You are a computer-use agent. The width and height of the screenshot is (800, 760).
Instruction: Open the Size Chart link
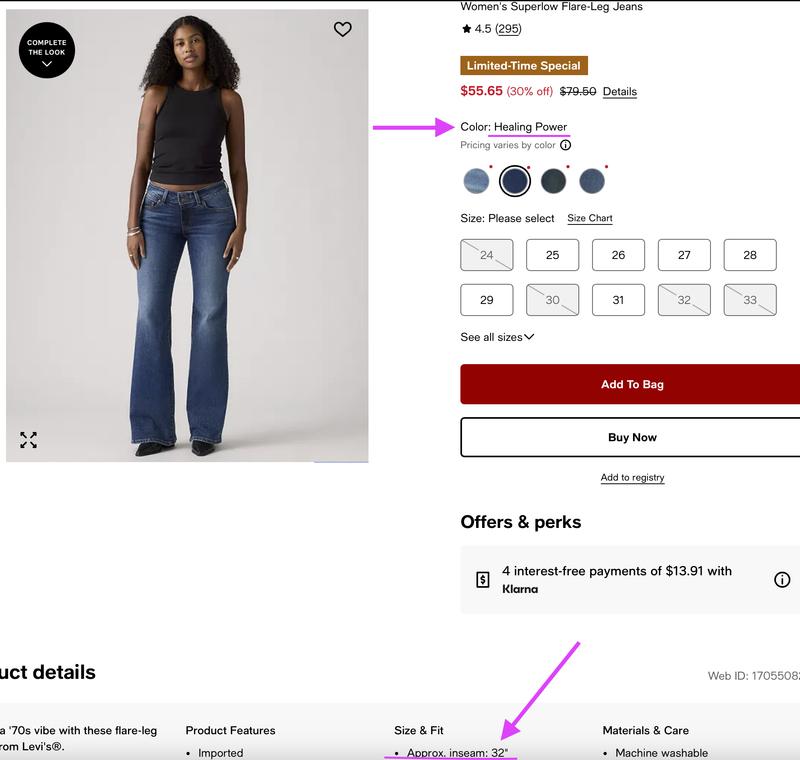tap(590, 218)
